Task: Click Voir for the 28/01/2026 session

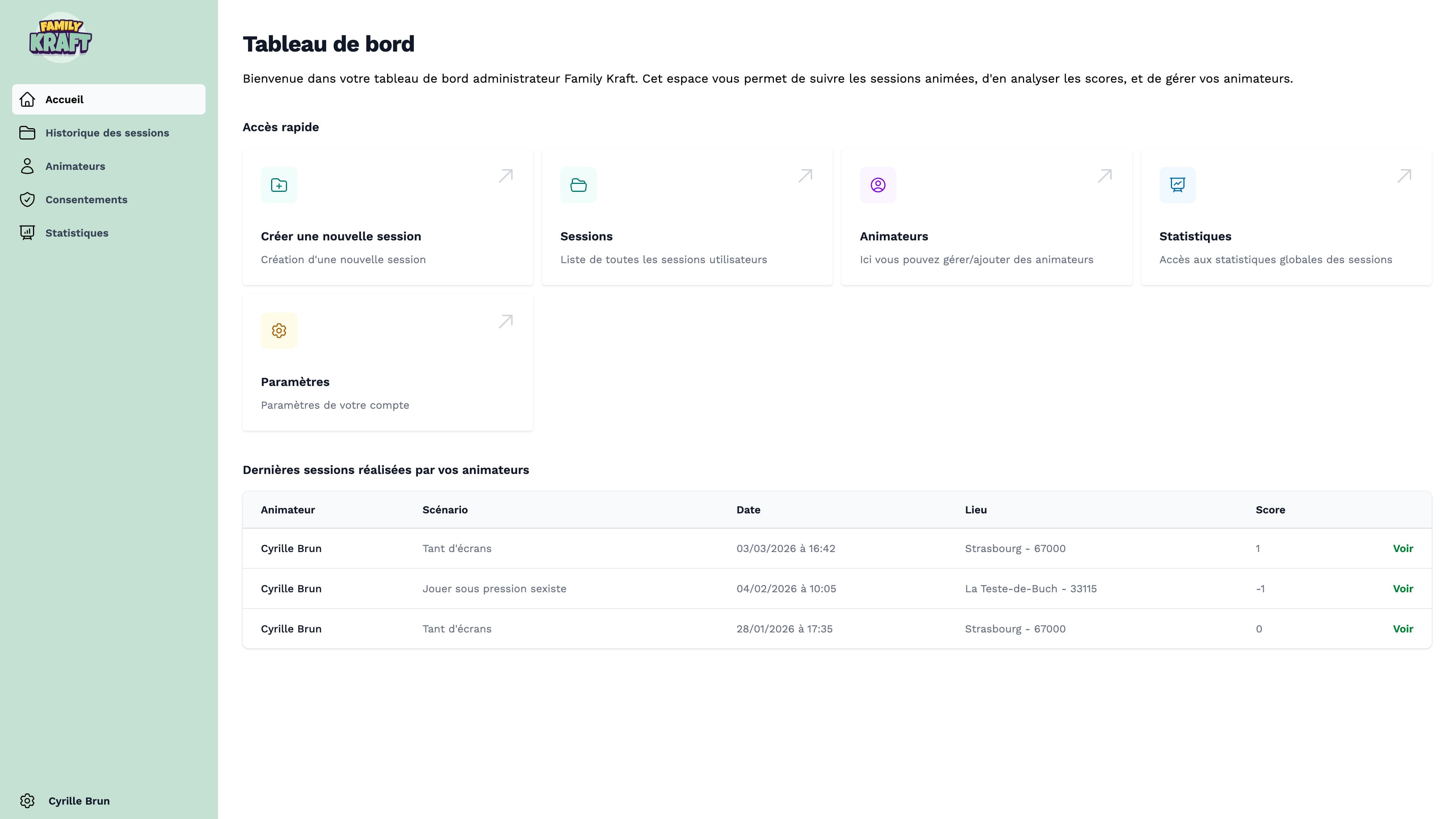Action: [x=1402, y=629]
